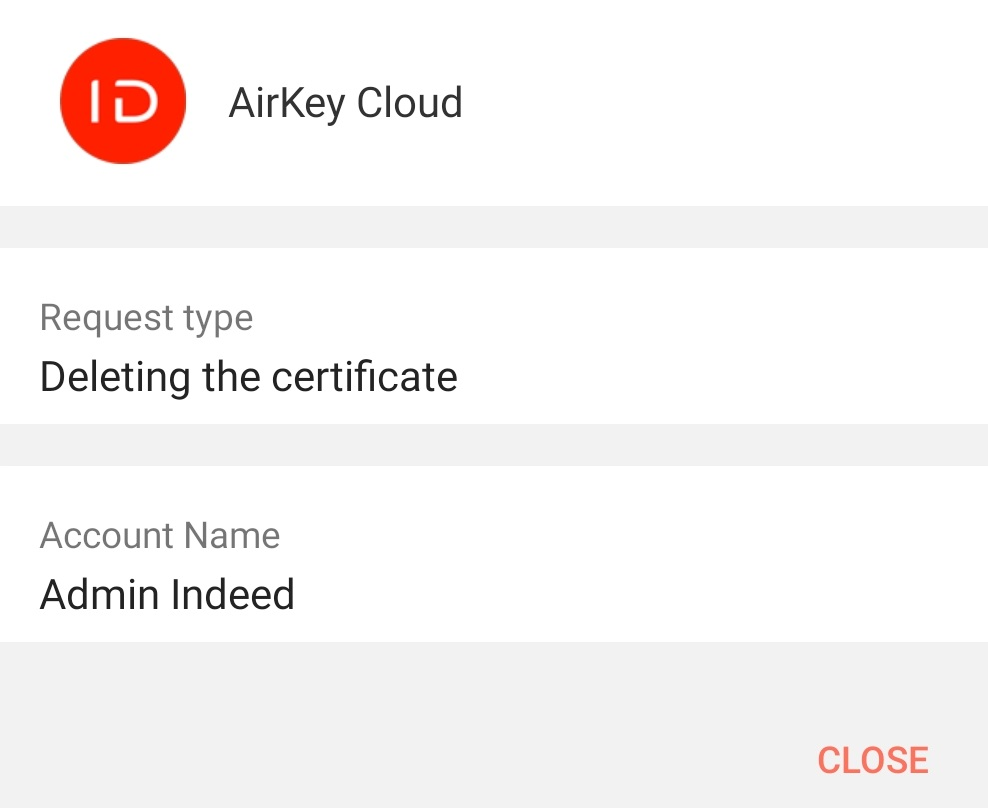Image resolution: width=988 pixels, height=808 pixels.
Task: Click the red ID logo icon
Action: [123, 102]
